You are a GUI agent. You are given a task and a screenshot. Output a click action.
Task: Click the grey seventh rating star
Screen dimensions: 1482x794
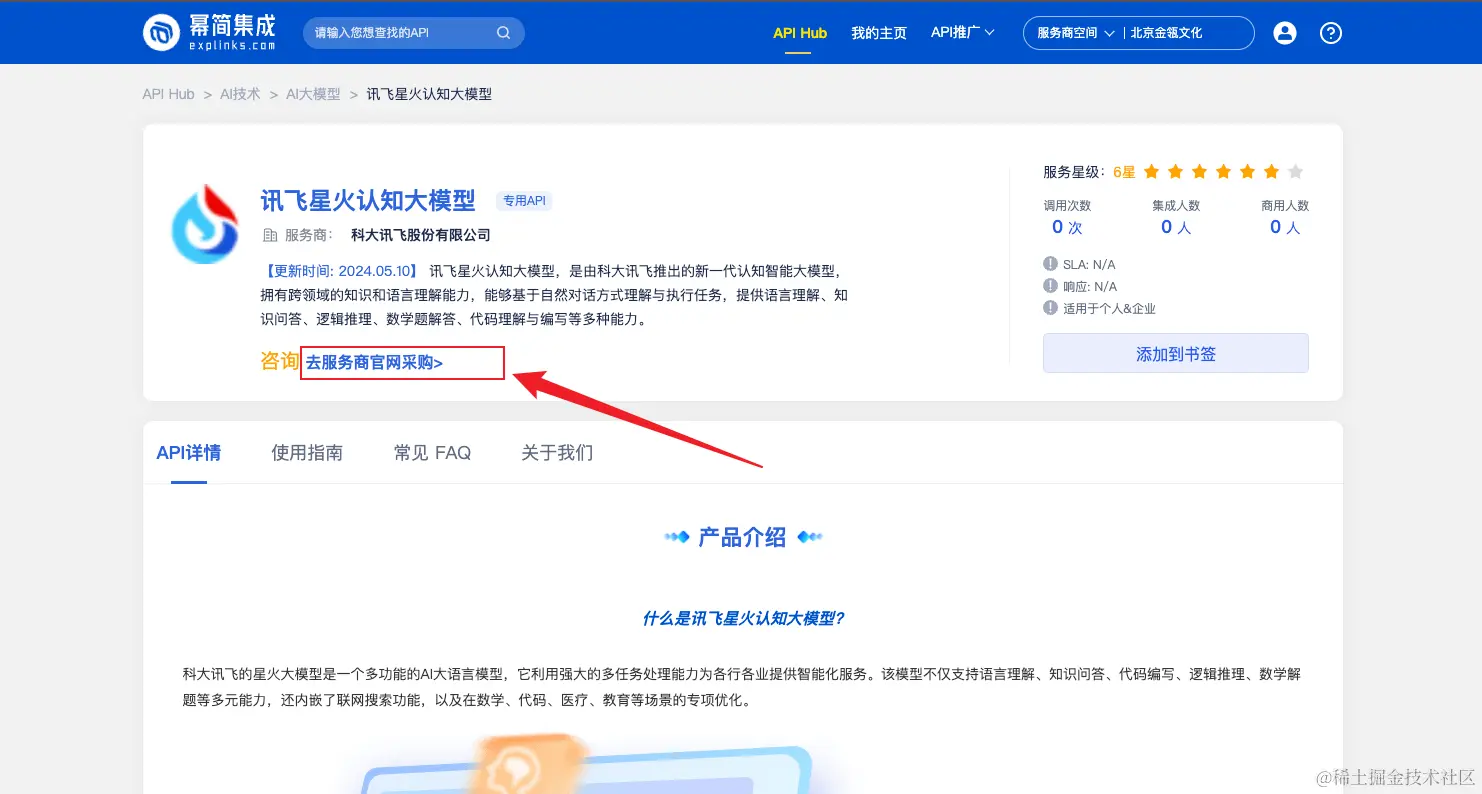coord(1295,172)
